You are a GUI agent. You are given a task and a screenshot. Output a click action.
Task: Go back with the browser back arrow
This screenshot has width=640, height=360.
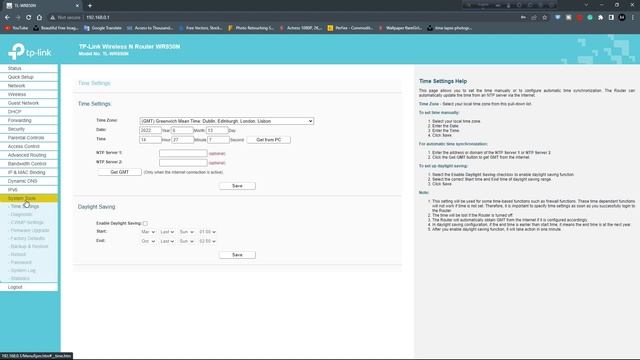[x=7, y=18]
